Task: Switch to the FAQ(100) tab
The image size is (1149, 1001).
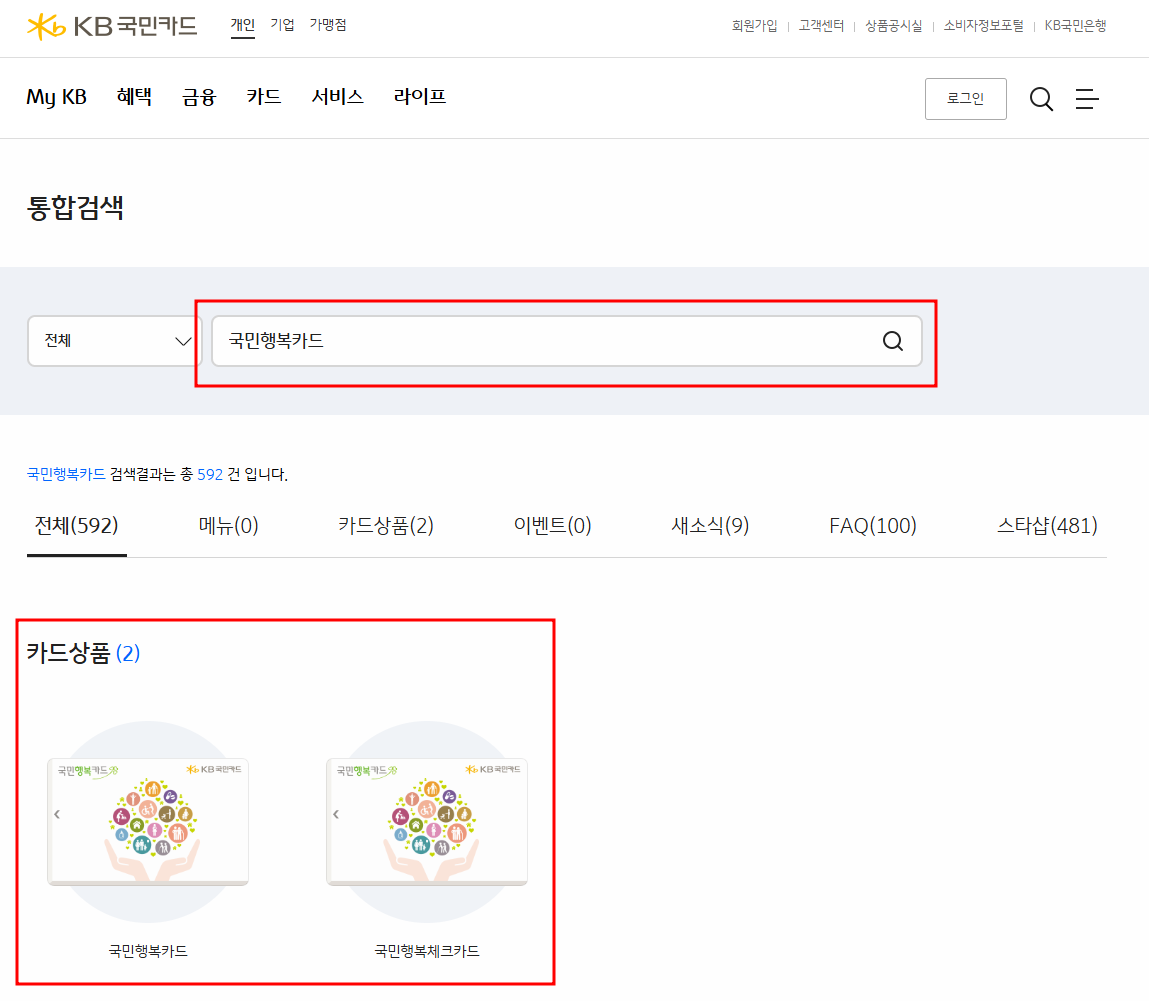Action: 872,524
